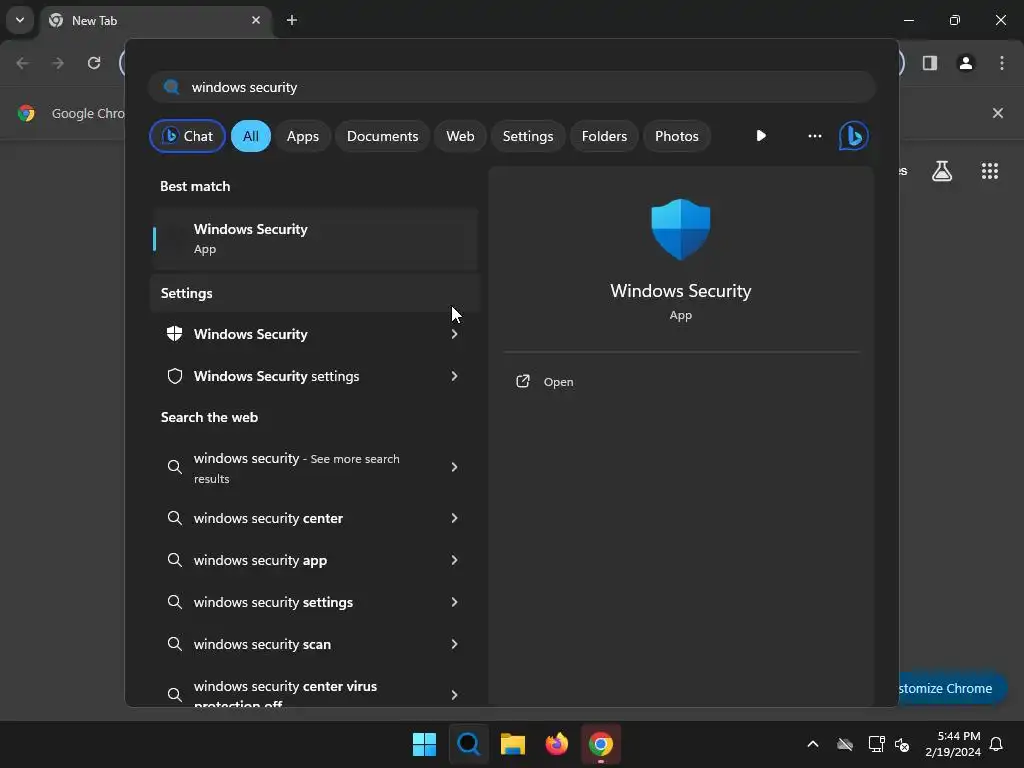The height and width of the screenshot is (768, 1024).
Task: Expand the virus protection off result arrow
Action: (x=455, y=695)
